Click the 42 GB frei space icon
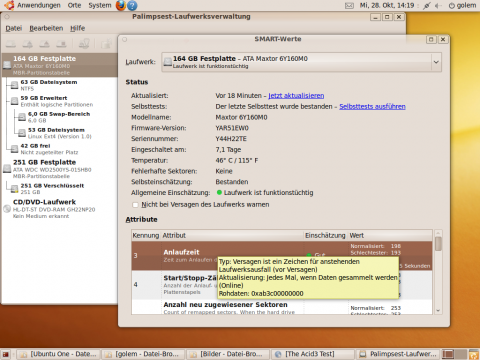This screenshot has height=360, width=480. coord(14,149)
